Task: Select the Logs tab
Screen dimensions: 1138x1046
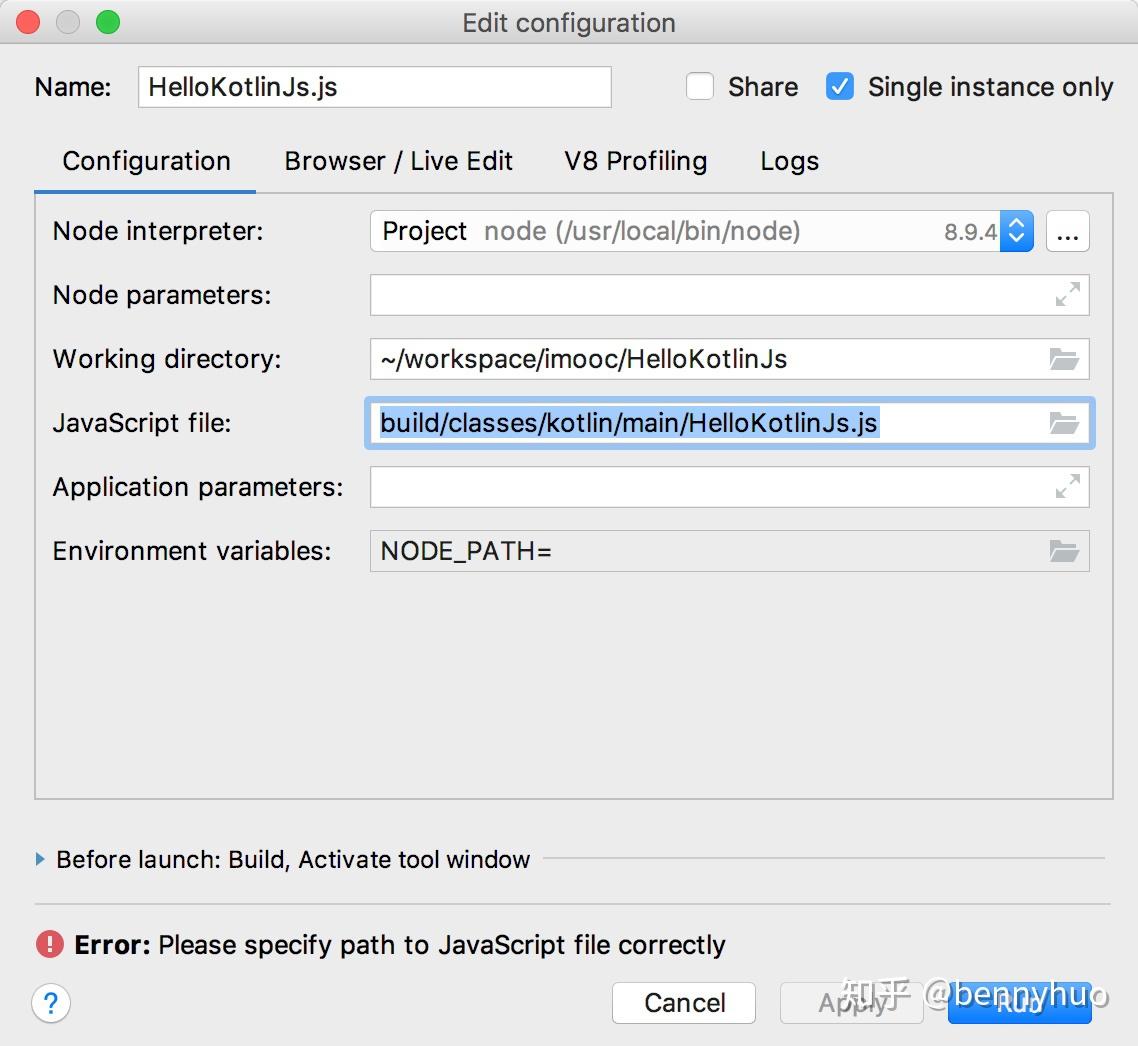Action: (788, 161)
